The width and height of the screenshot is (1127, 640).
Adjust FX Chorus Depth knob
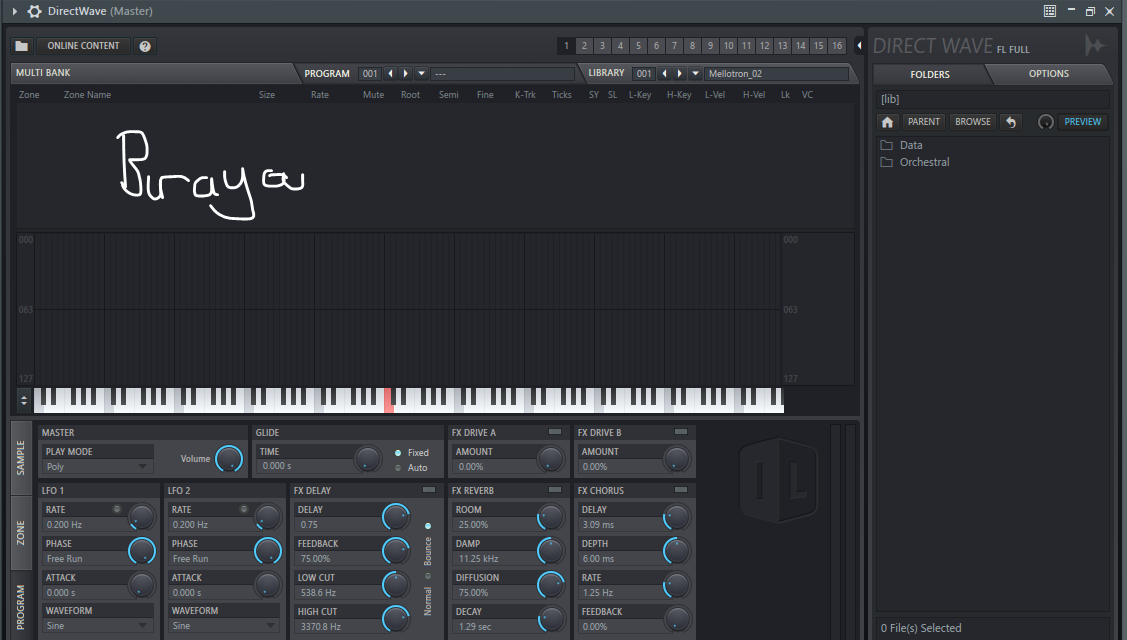(x=676, y=551)
